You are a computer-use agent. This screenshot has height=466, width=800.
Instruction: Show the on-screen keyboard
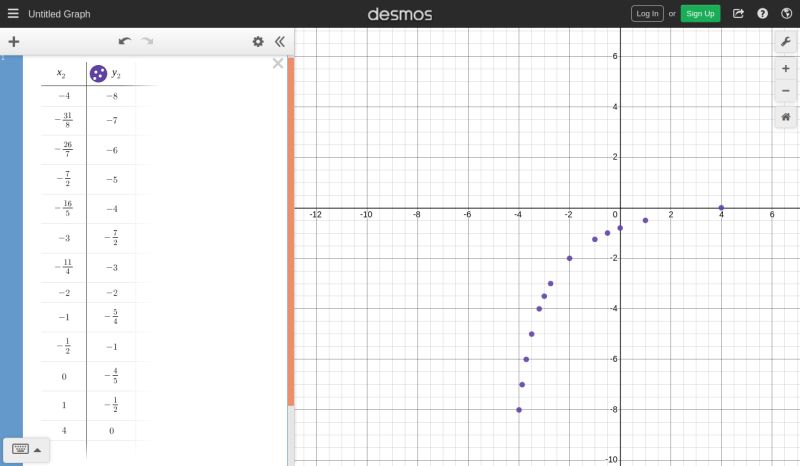pos(20,449)
